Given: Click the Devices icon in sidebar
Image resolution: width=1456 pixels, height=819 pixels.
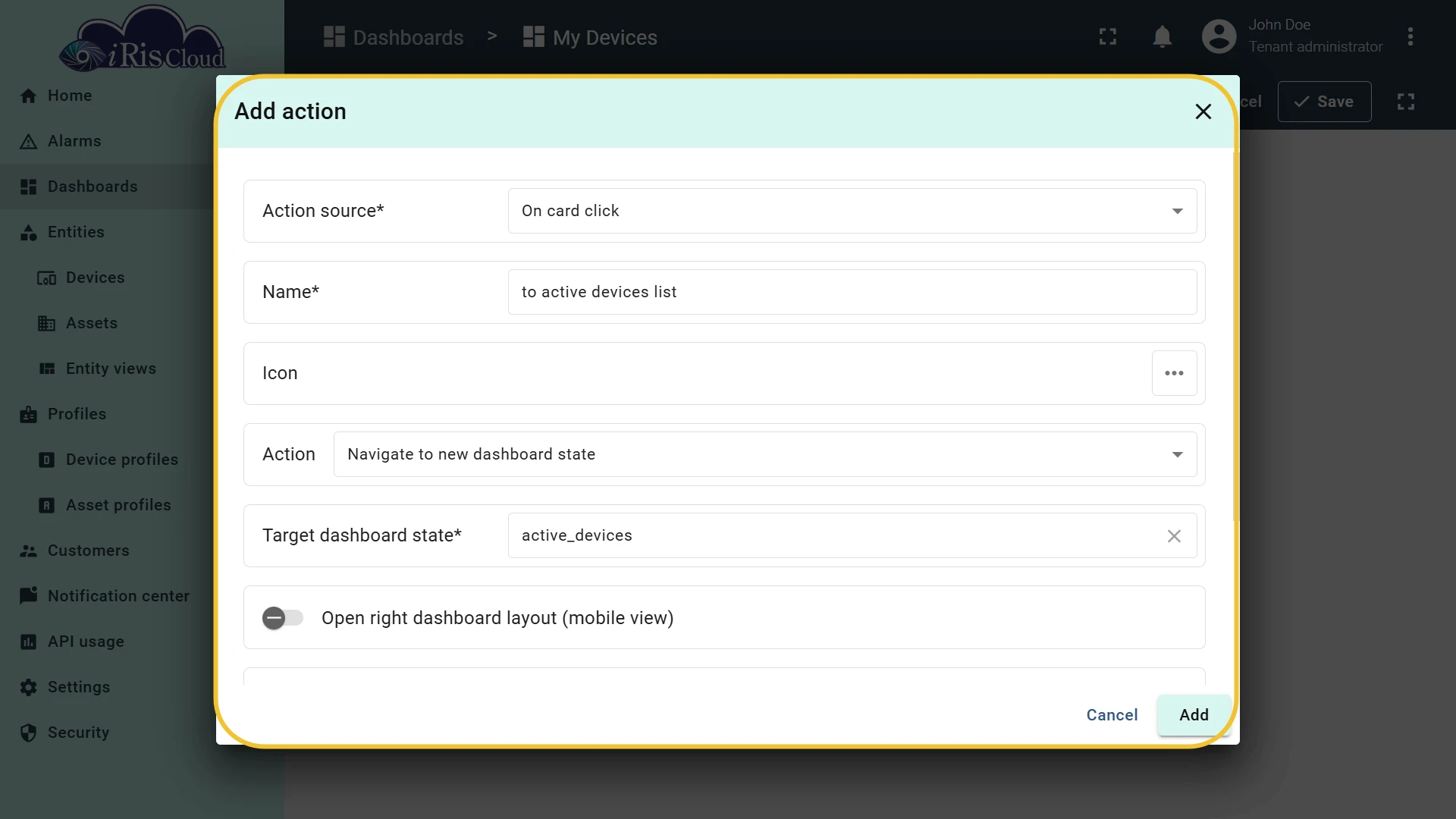Looking at the screenshot, I should (46, 278).
